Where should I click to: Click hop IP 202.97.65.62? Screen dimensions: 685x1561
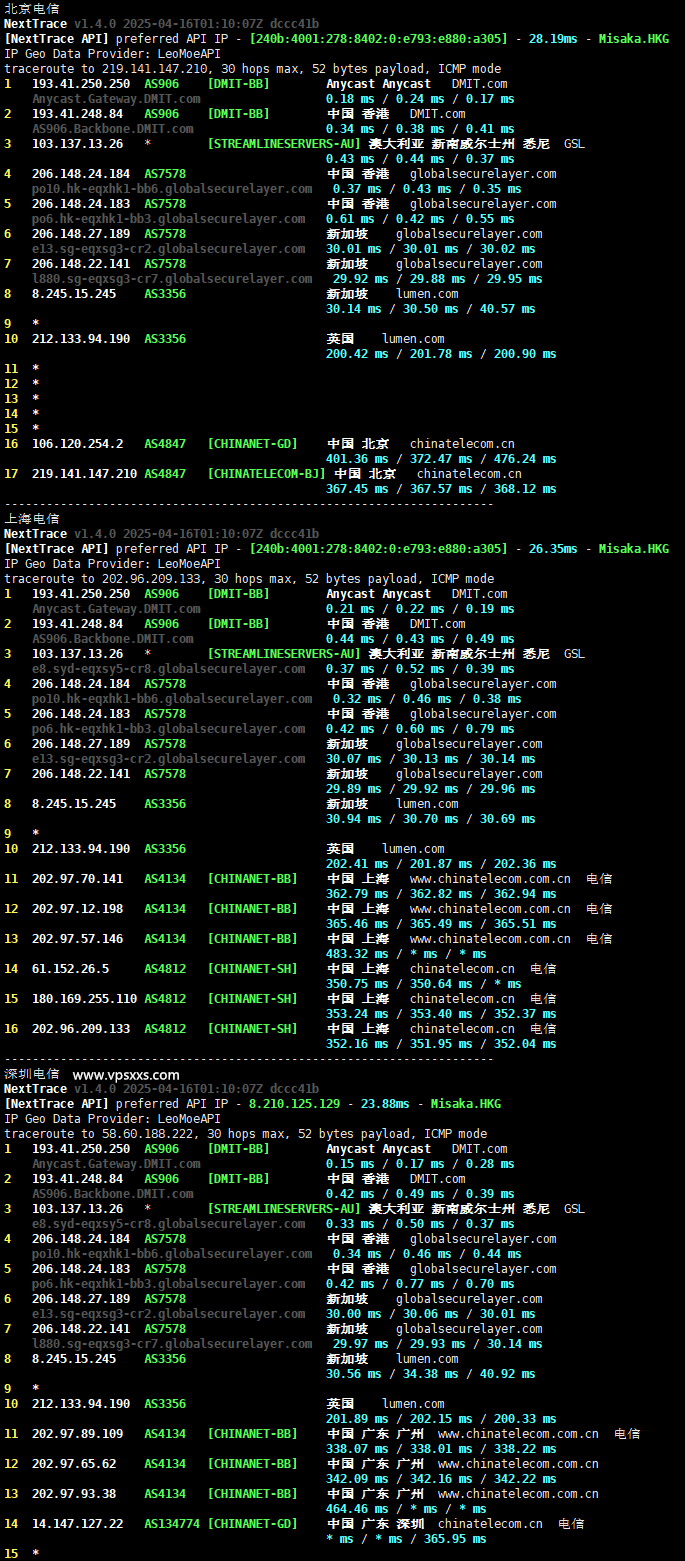point(74,1464)
